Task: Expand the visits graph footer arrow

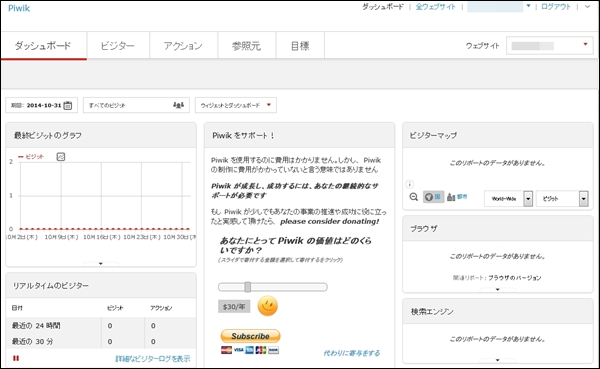Action: tap(101, 264)
